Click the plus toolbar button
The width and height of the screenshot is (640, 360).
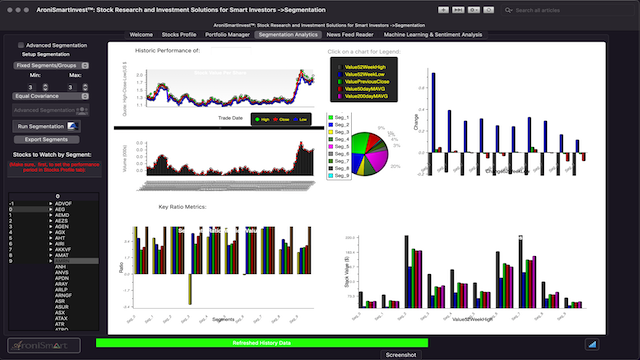[x=443, y=10]
